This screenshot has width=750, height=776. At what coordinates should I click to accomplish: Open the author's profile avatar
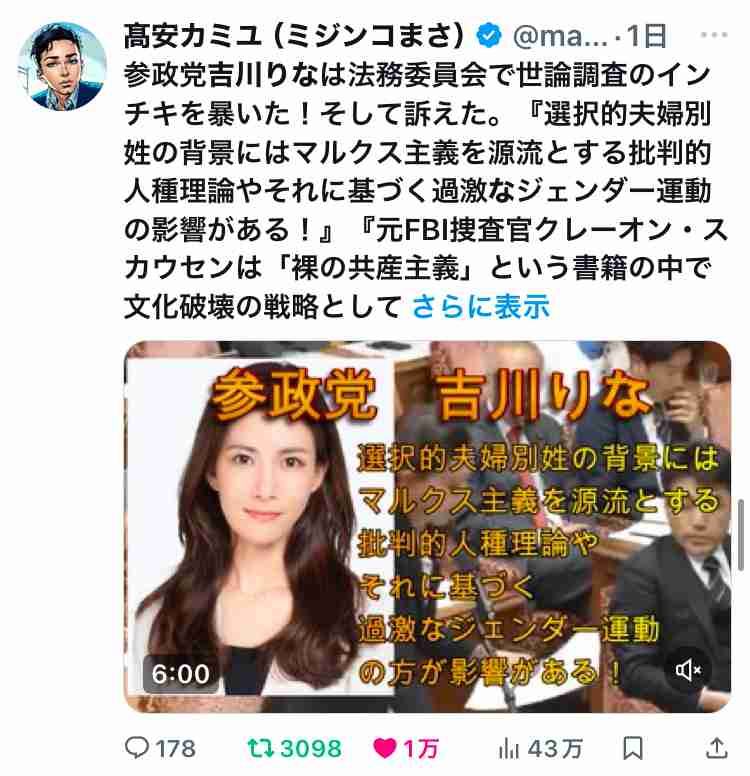(62, 66)
